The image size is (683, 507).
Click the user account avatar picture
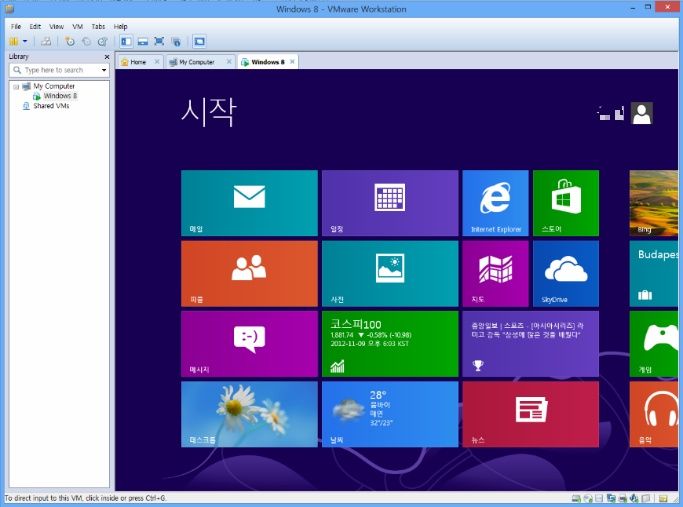pos(642,113)
